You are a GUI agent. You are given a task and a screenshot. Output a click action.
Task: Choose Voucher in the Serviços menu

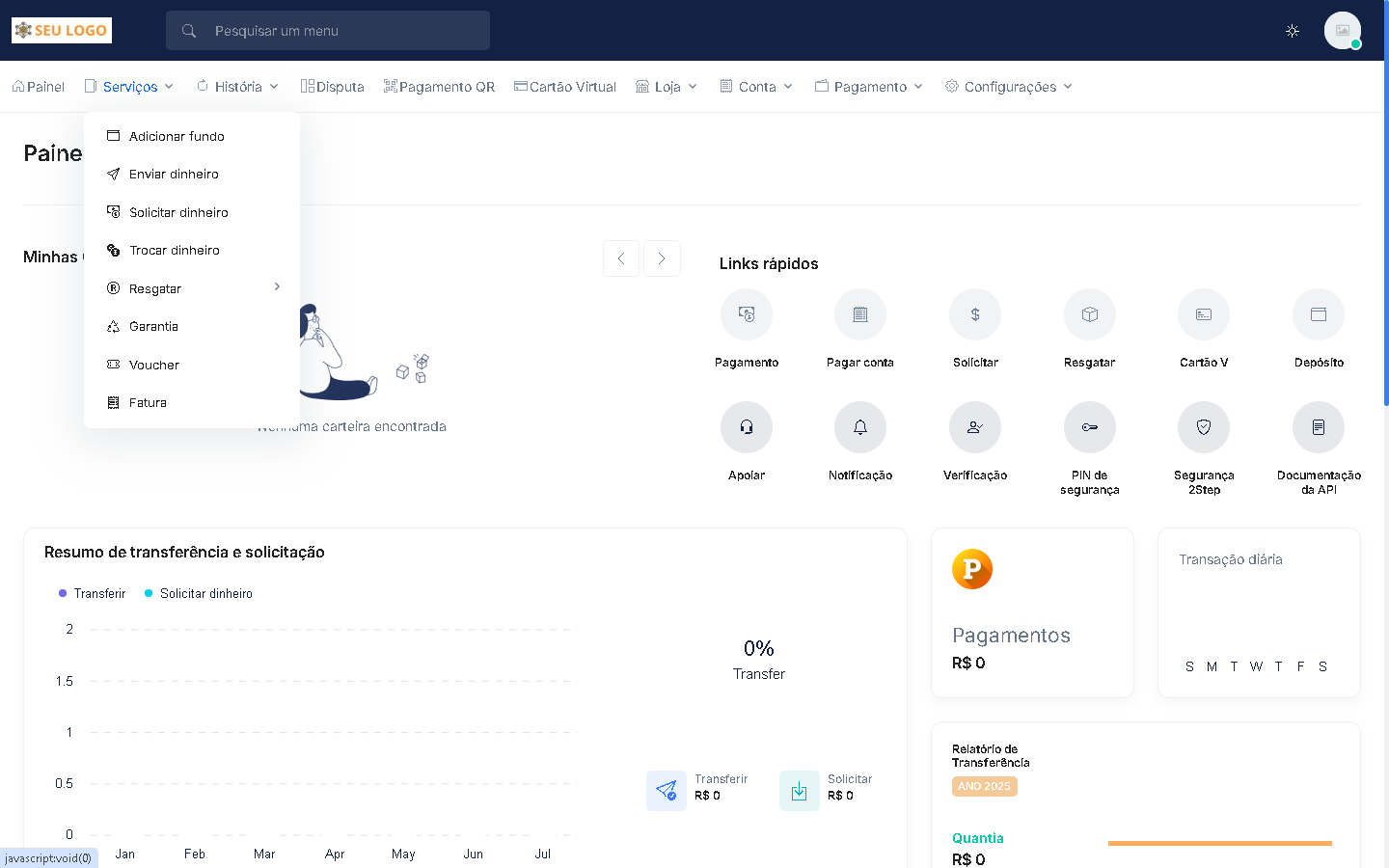[x=154, y=366]
